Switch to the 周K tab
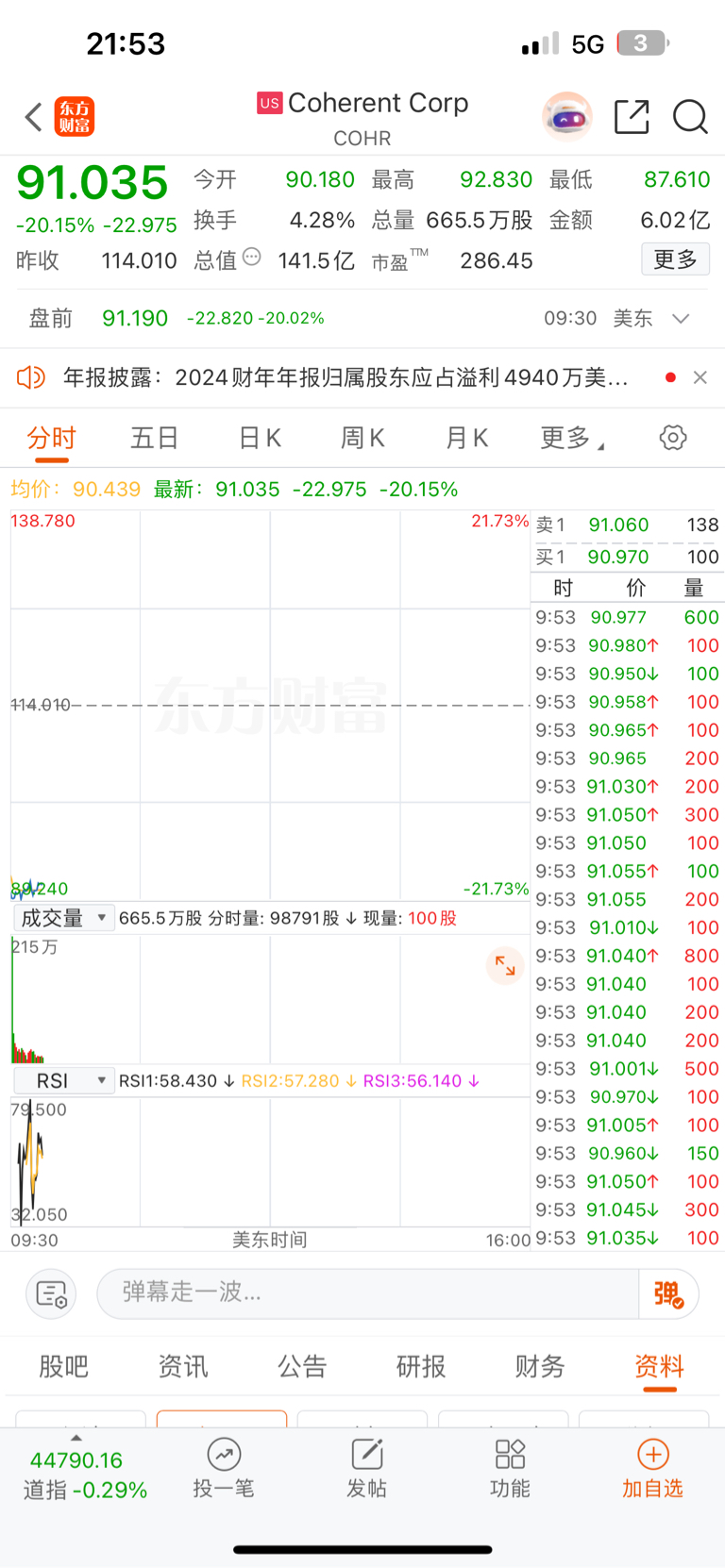725x1568 pixels. (x=362, y=439)
